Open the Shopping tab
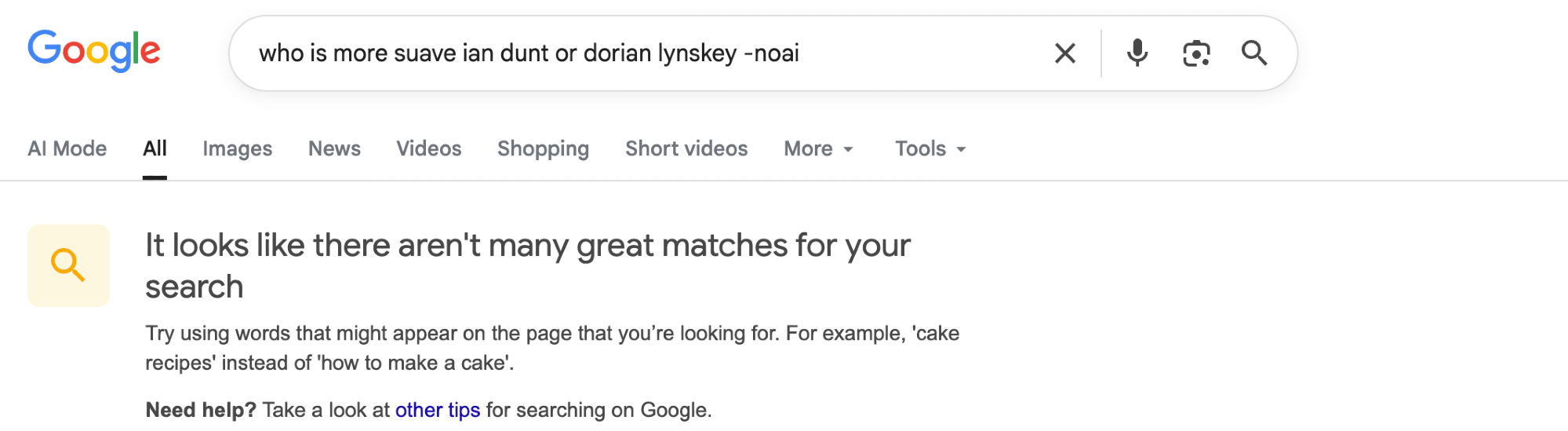Image resolution: width=1568 pixels, height=431 pixels. coord(543,148)
